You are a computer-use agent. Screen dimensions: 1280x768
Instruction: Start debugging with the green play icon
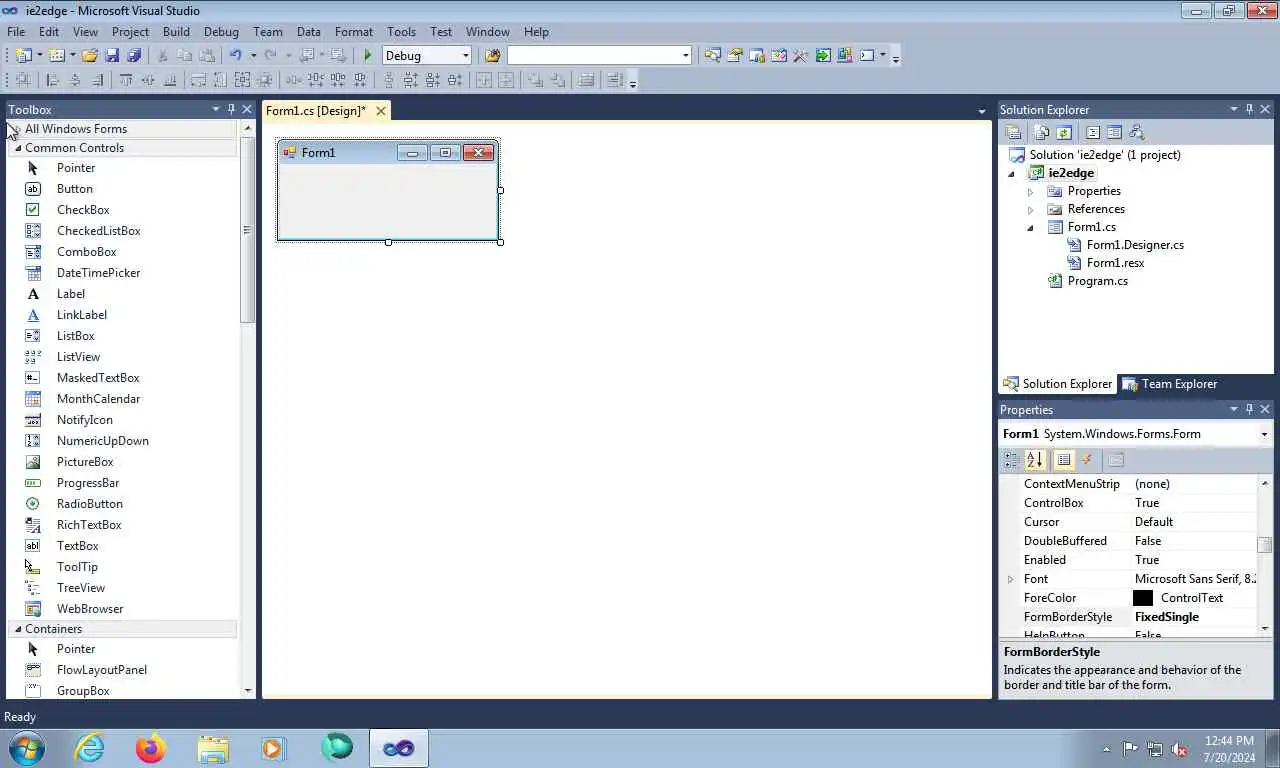pos(367,56)
